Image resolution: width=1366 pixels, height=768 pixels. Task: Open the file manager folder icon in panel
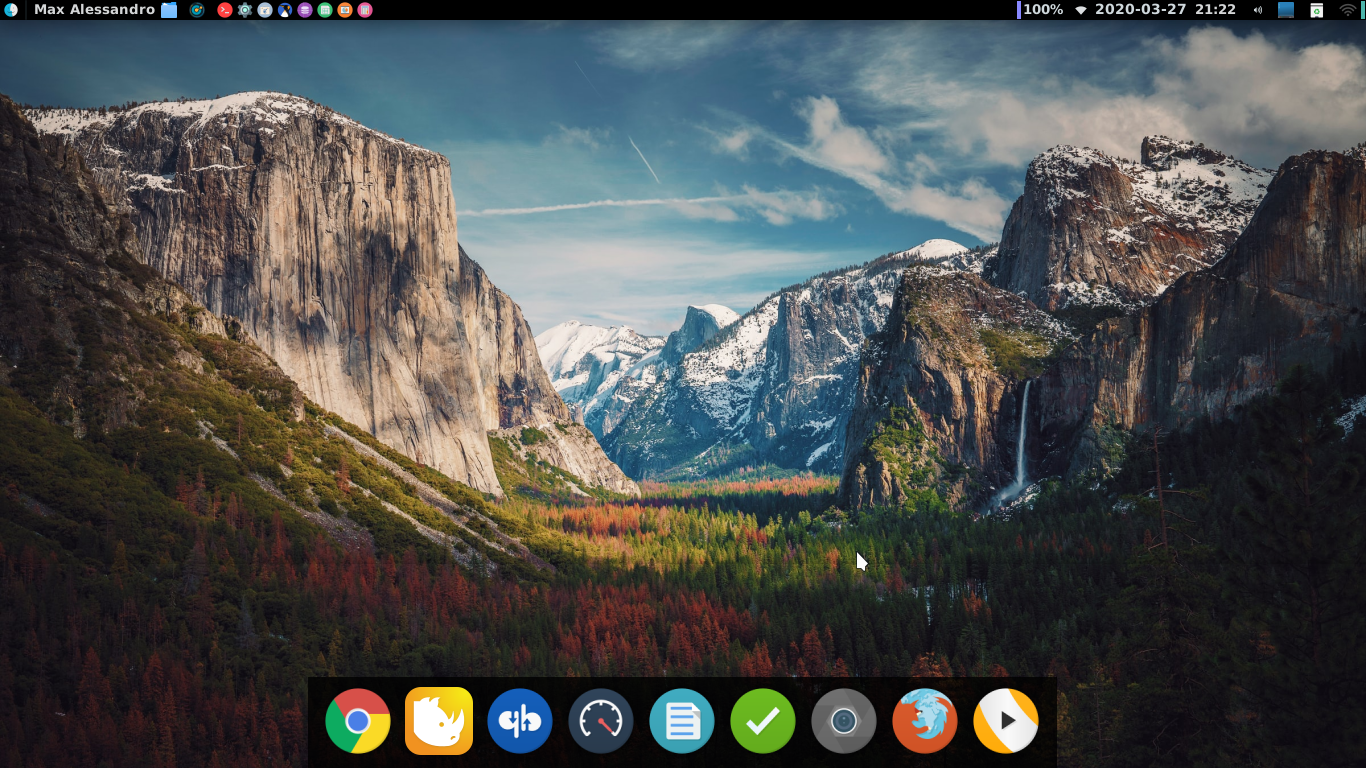(169, 10)
